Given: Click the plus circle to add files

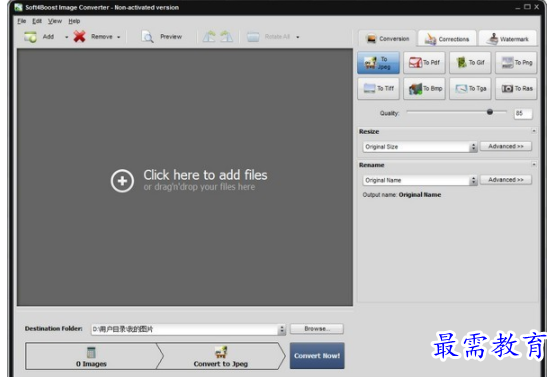Looking at the screenshot, I should pyautogui.click(x=122, y=181).
